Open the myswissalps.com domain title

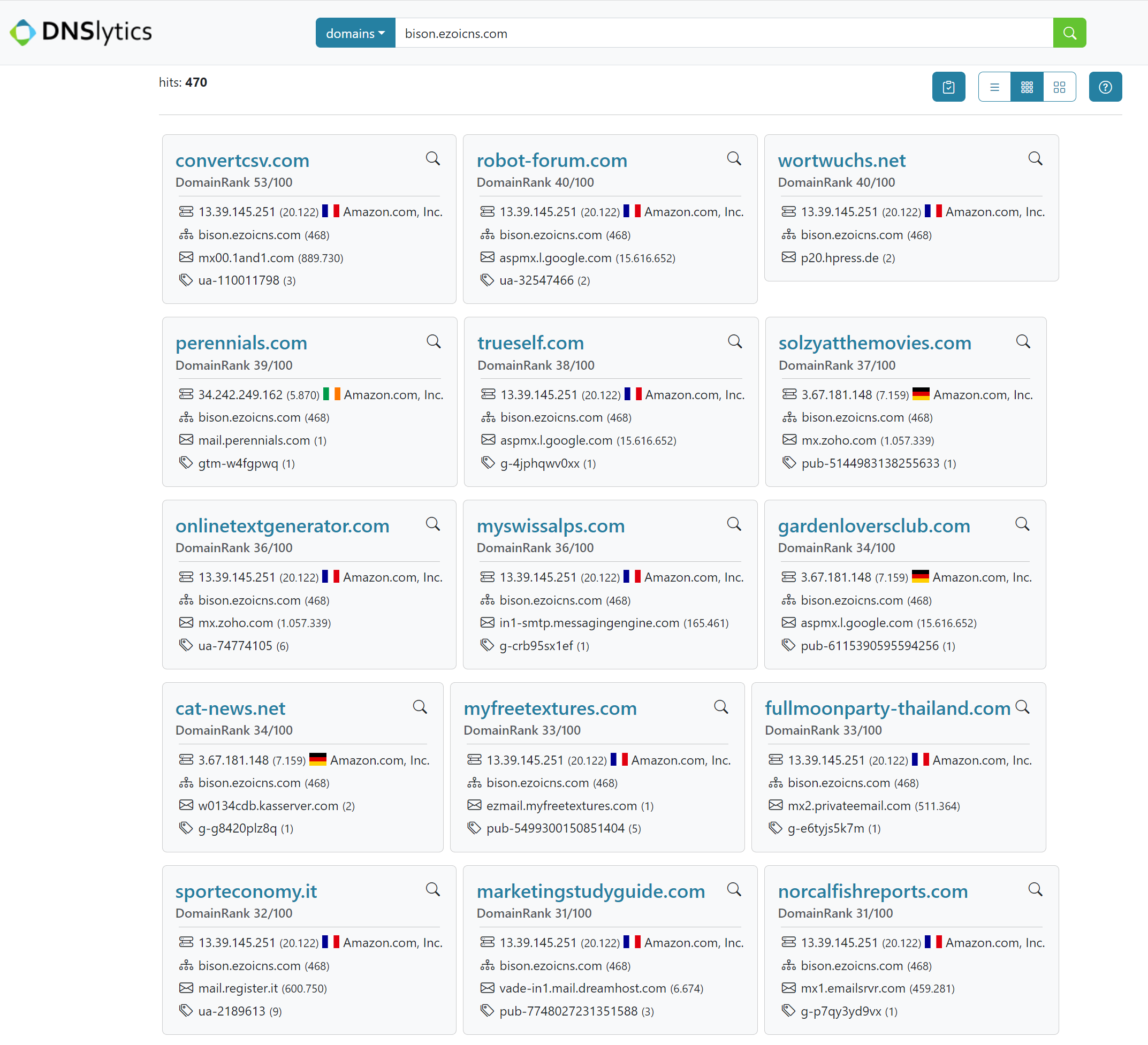(x=551, y=526)
